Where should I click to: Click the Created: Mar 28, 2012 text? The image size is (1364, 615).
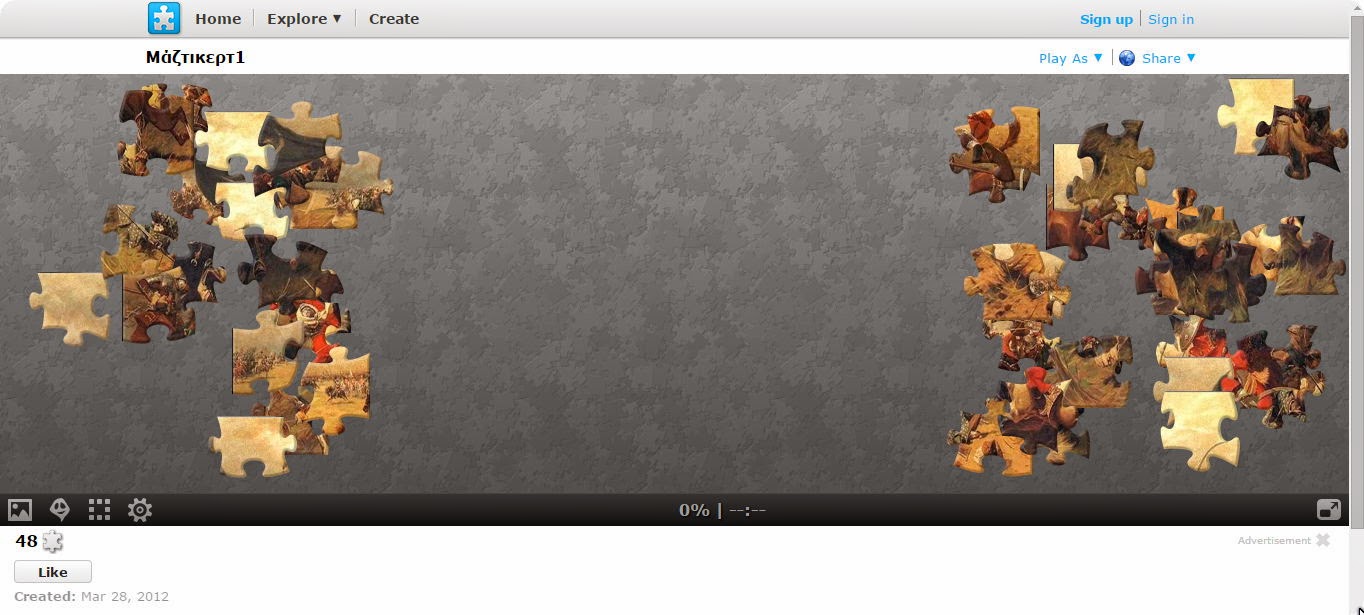pos(91,596)
